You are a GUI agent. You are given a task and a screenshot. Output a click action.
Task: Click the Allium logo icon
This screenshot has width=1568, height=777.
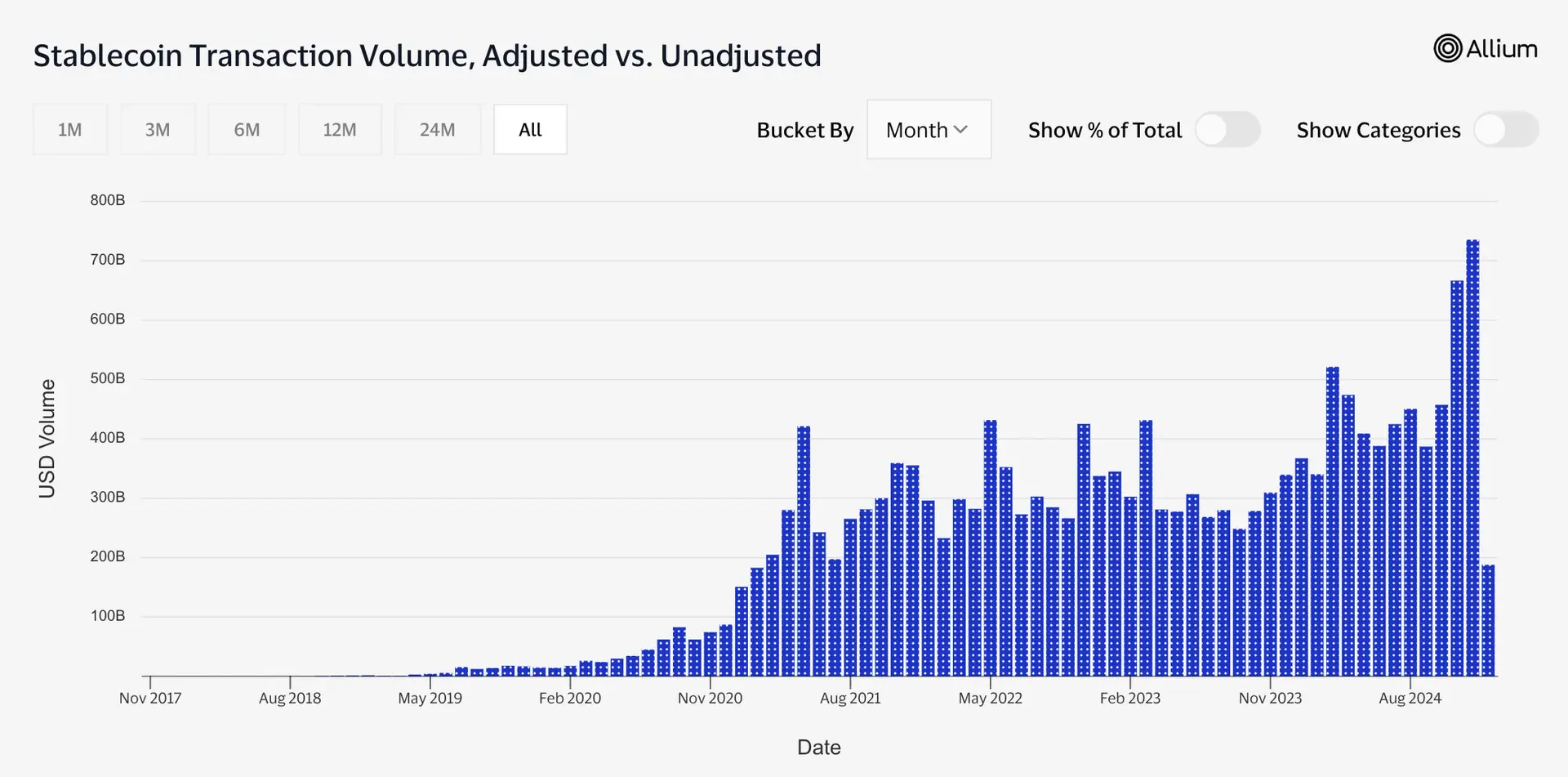tap(1447, 48)
